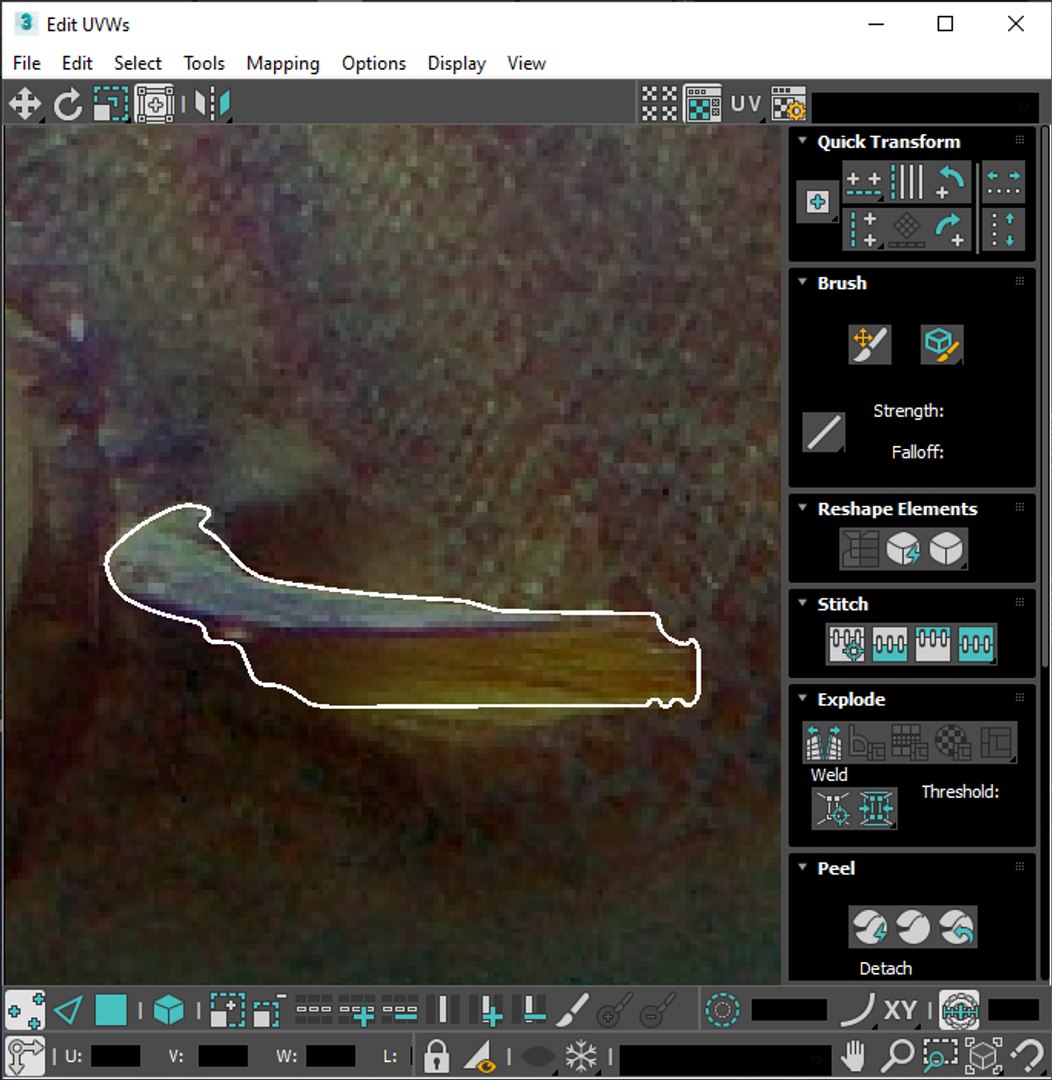The width and height of the screenshot is (1052, 1080).
Task: Open the Edit menu
Action: click(77, 63)
